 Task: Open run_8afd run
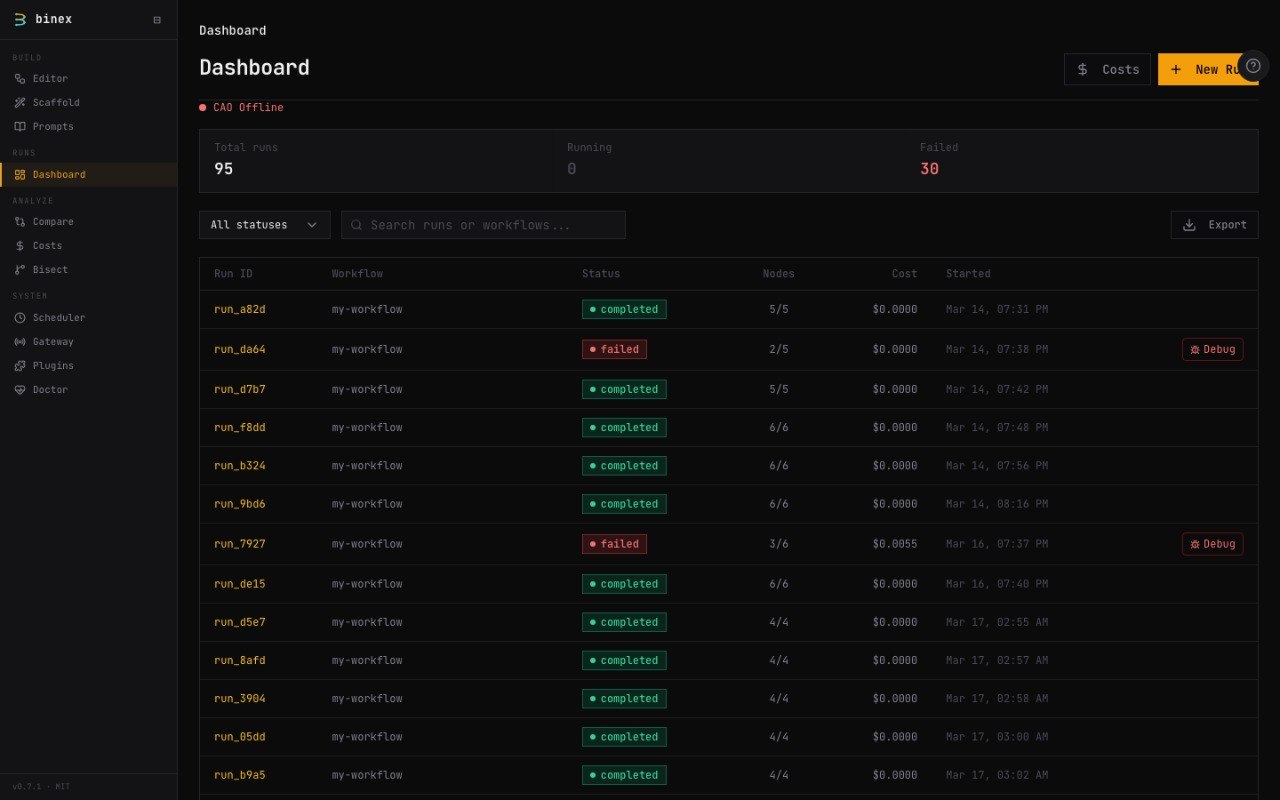tap(240, 660)
